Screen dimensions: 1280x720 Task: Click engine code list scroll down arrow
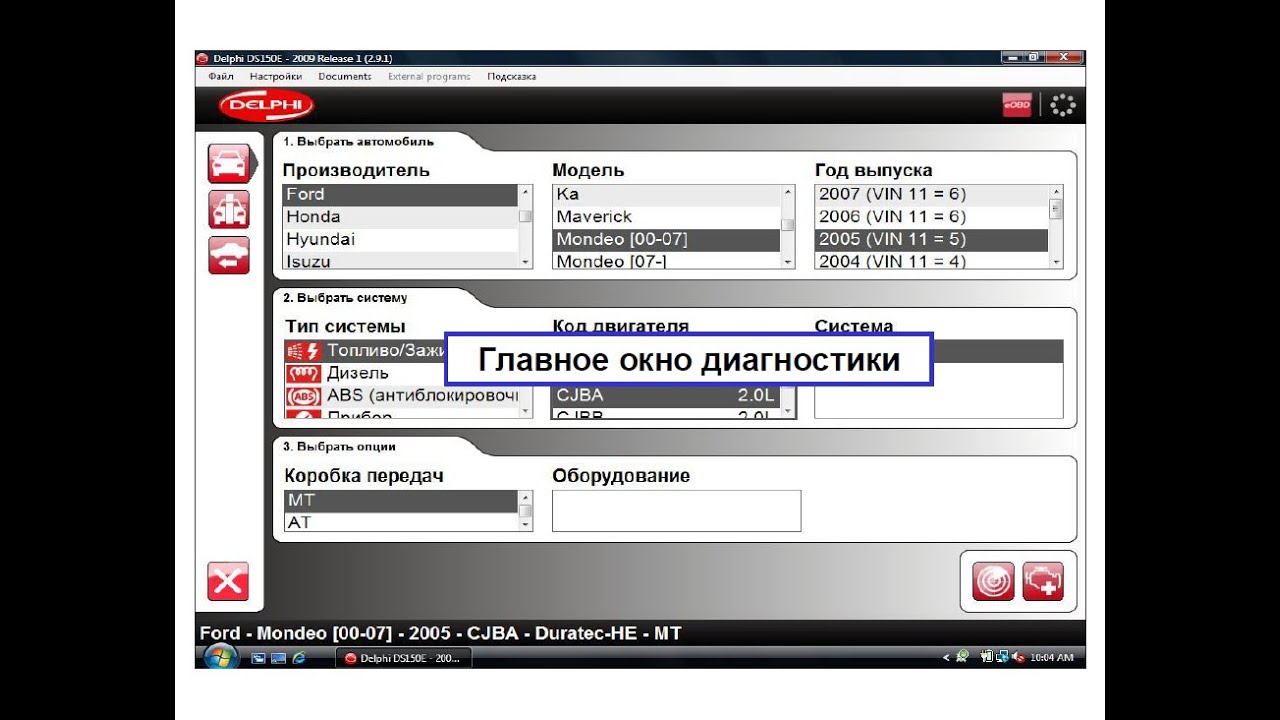click(x=788, y=410)
